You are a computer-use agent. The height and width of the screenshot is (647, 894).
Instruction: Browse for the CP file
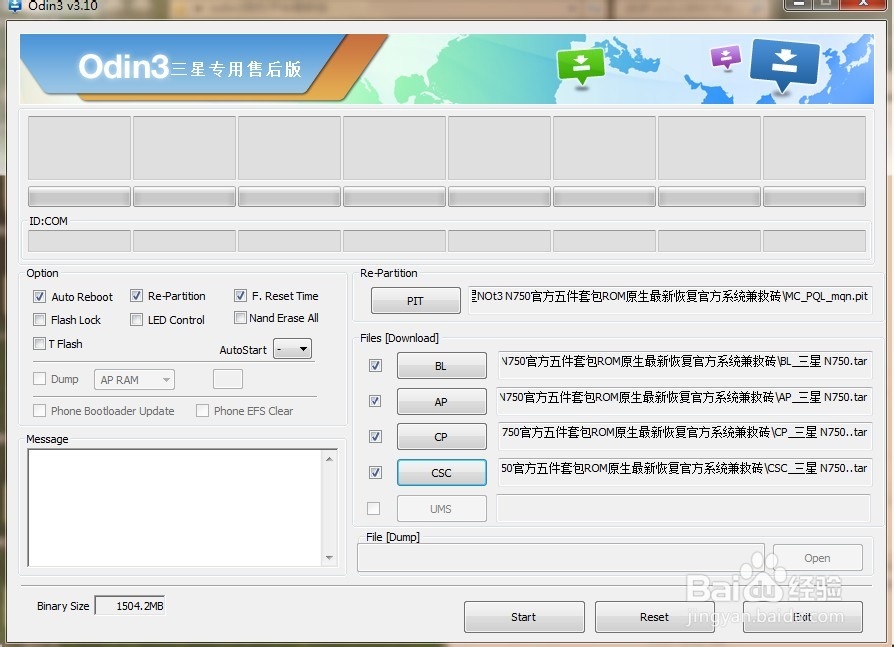[442, 437]
